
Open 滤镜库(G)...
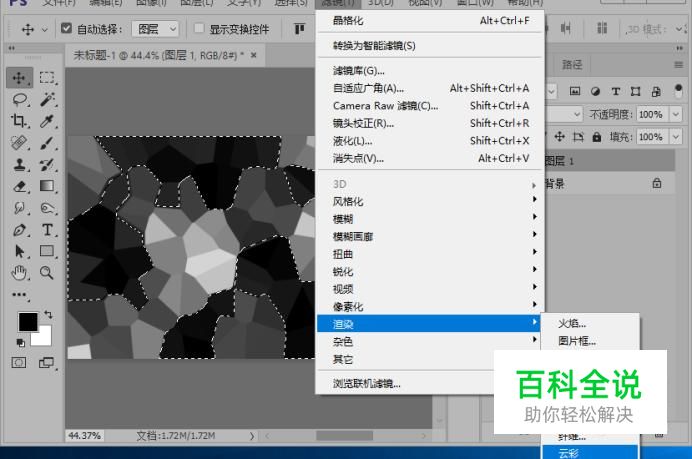coord(430,71)
